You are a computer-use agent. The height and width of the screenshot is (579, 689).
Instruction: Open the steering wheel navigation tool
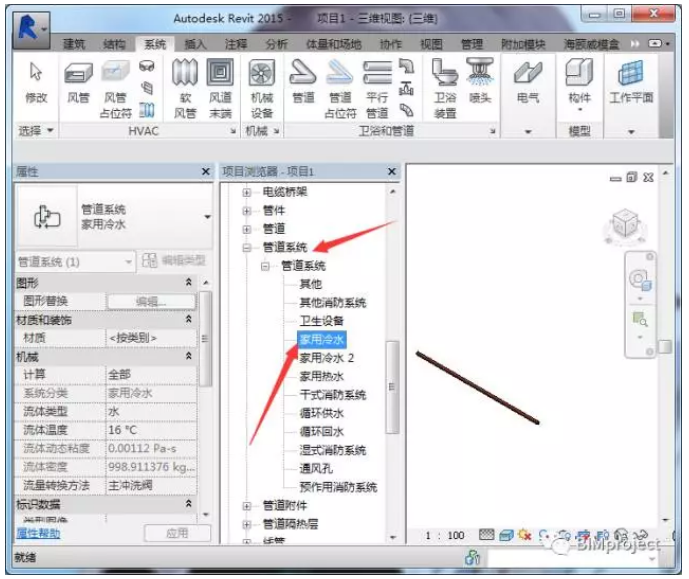point(640,280)
